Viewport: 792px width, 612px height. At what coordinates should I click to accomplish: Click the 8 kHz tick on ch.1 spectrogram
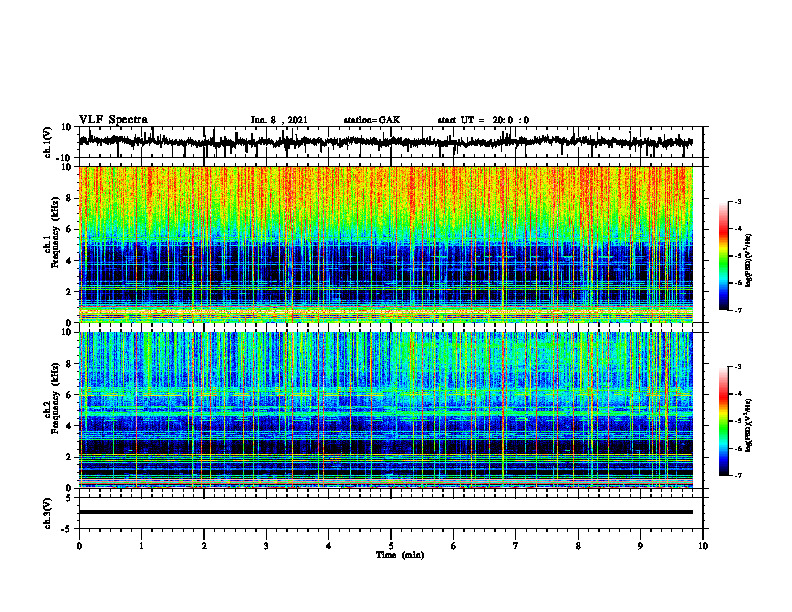point(69,198)
